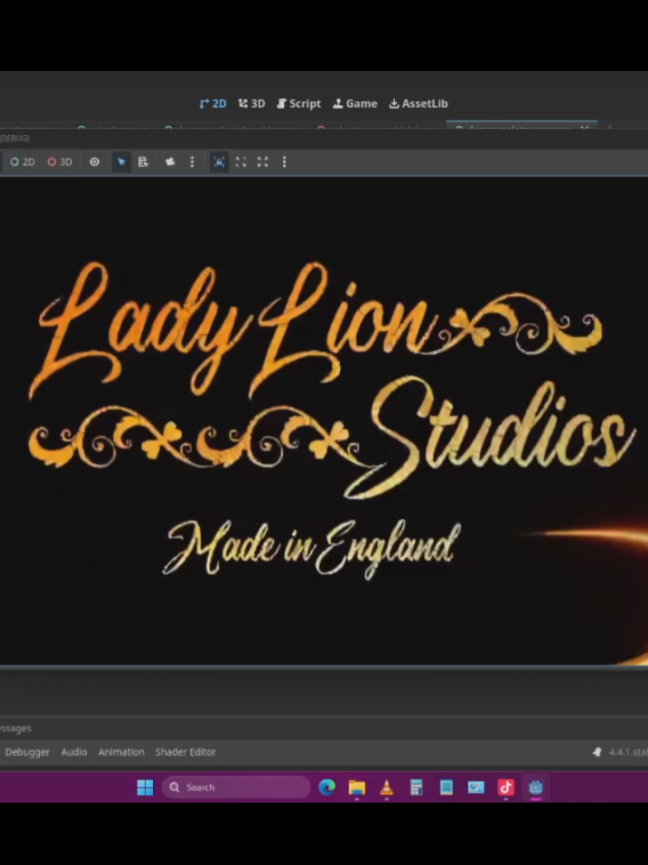
Task: Activate the arrow select tool
Action: 121,162
